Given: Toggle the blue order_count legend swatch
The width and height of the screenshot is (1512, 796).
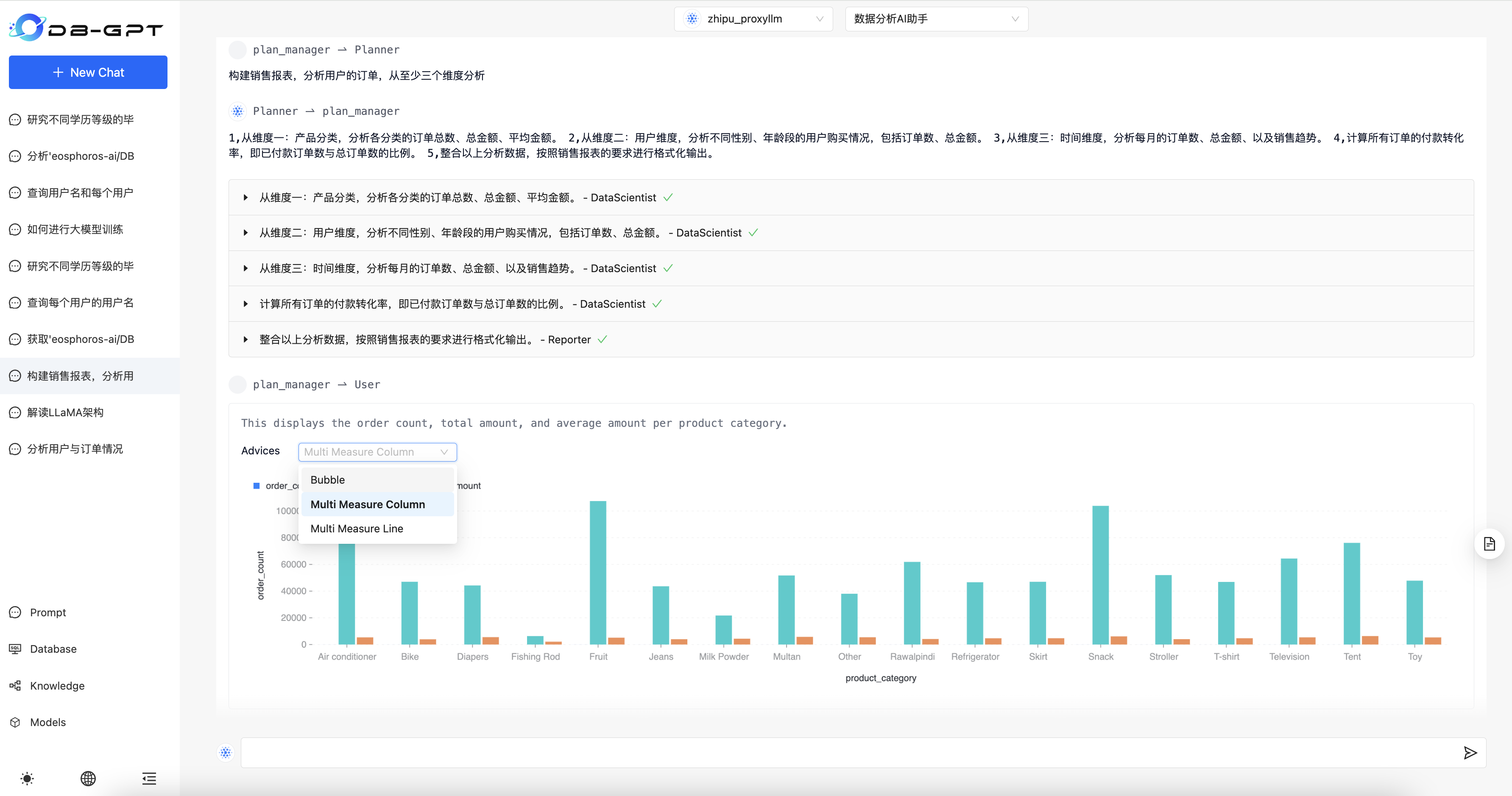Looking at the screenshot, I should click(x=257, y=486).
